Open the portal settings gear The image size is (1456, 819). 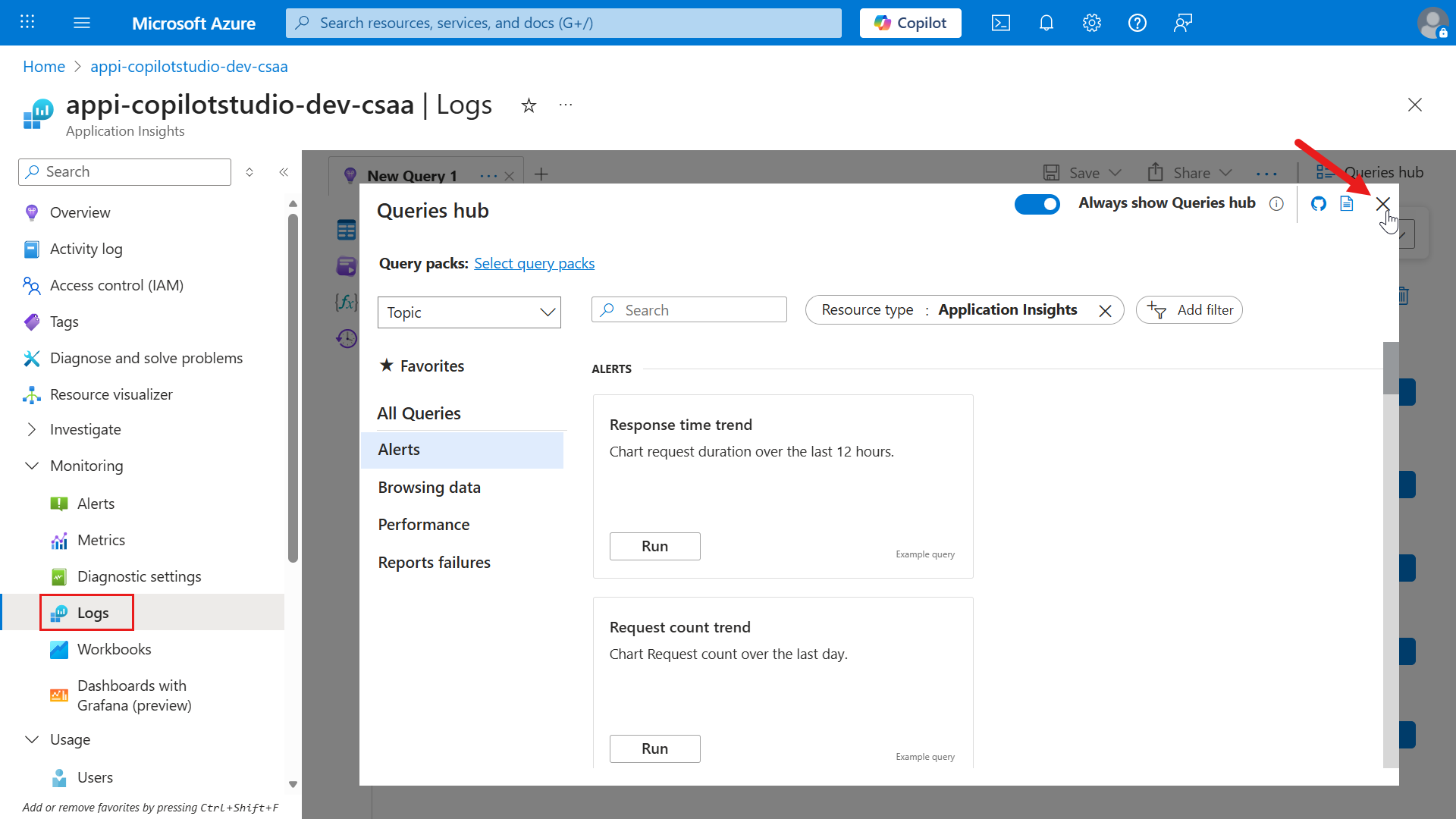pyautogui.click(x=1092, y=23)
